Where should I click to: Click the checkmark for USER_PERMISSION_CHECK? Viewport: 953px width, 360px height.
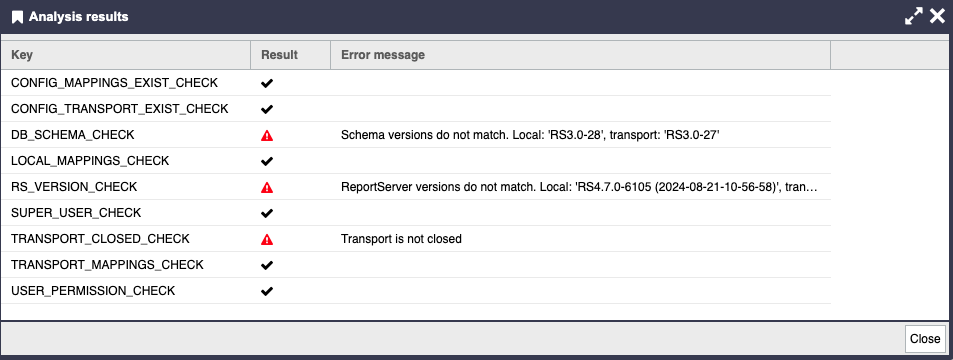266,291
